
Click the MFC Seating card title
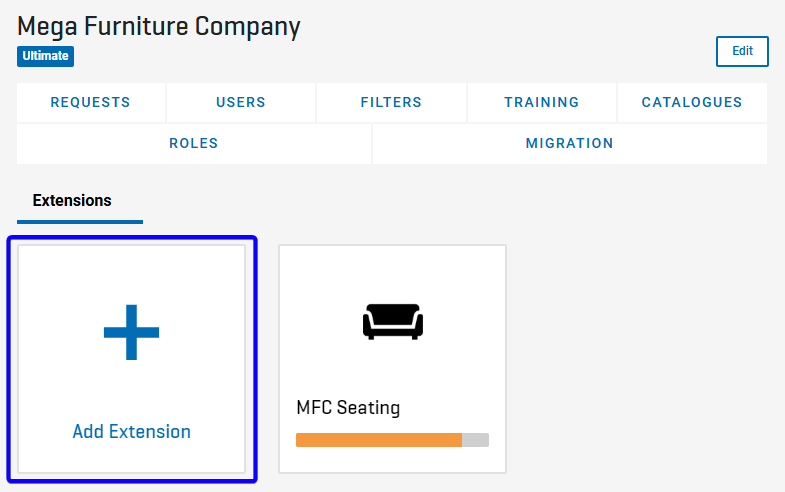point(348,407)
